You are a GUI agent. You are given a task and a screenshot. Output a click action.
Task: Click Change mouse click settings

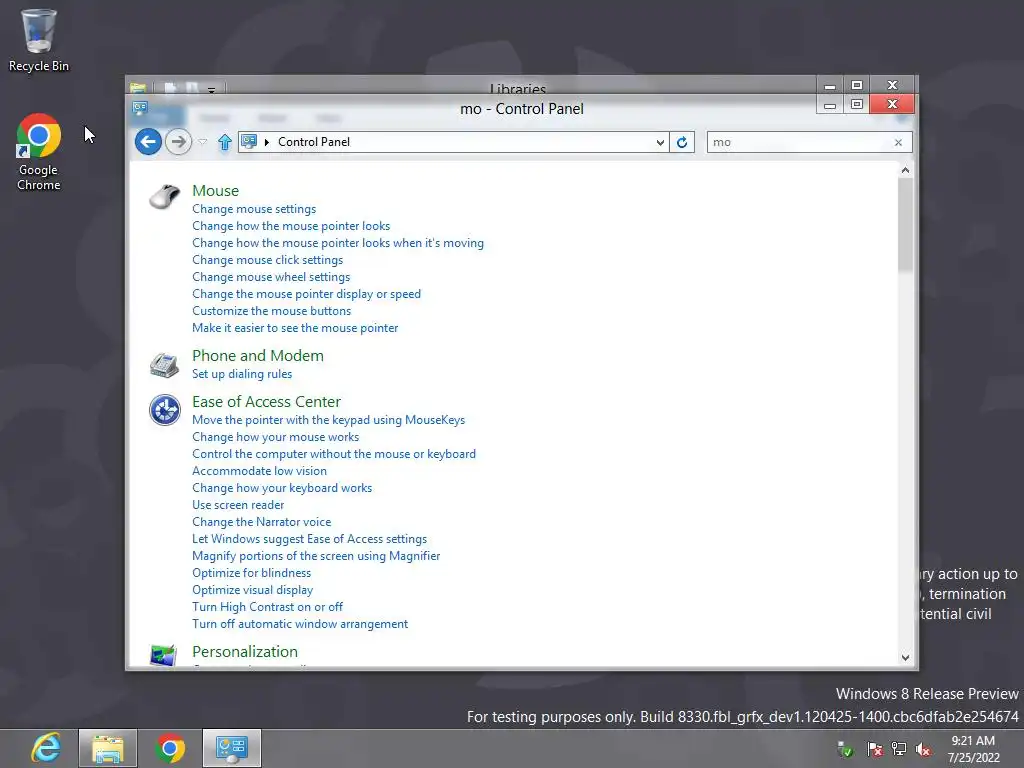point(267,260)
